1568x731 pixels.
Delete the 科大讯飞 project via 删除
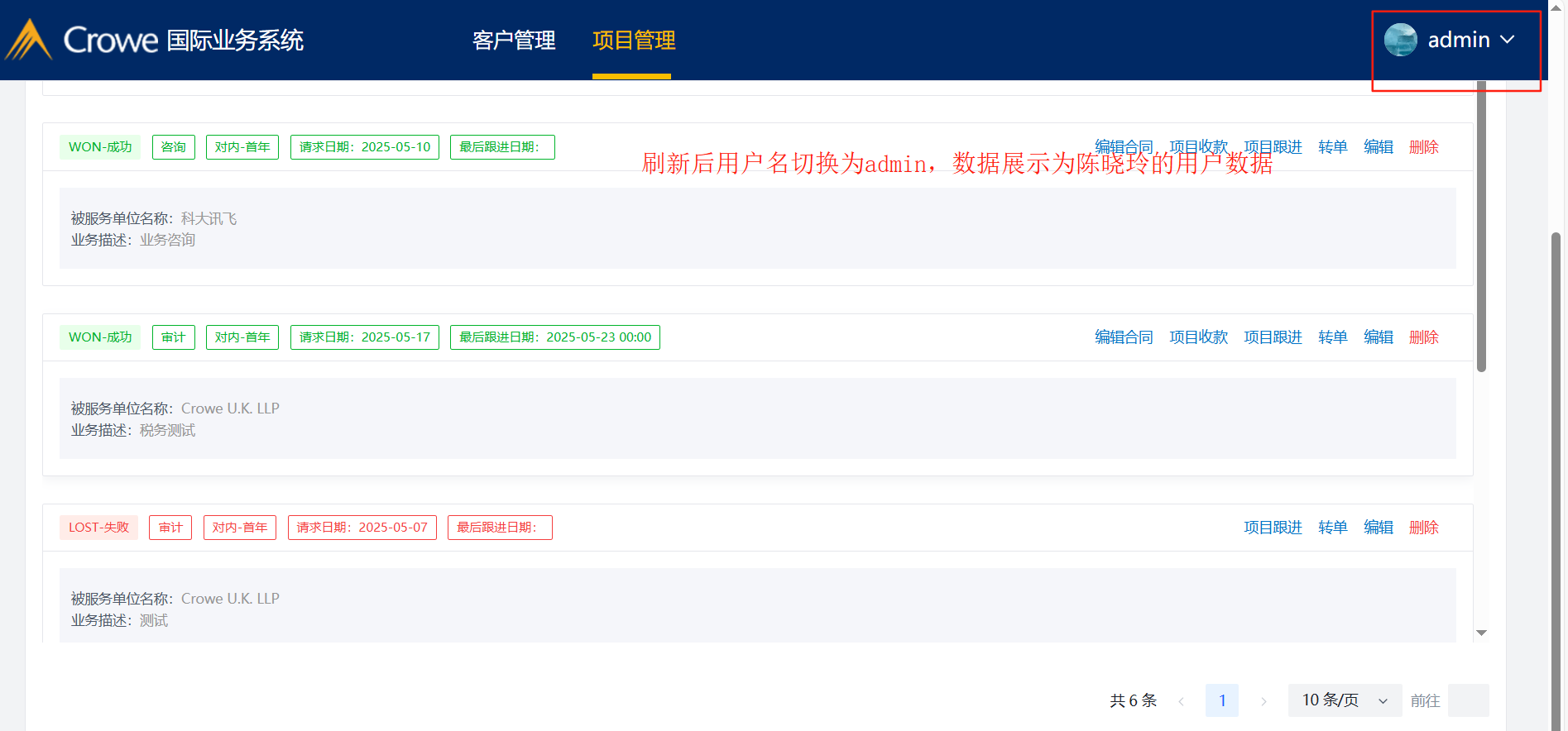point(1424,147)
